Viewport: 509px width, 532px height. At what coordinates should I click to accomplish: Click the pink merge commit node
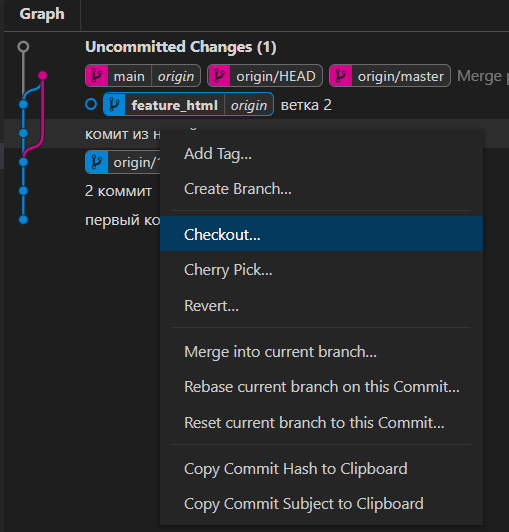tap(42, 75)
